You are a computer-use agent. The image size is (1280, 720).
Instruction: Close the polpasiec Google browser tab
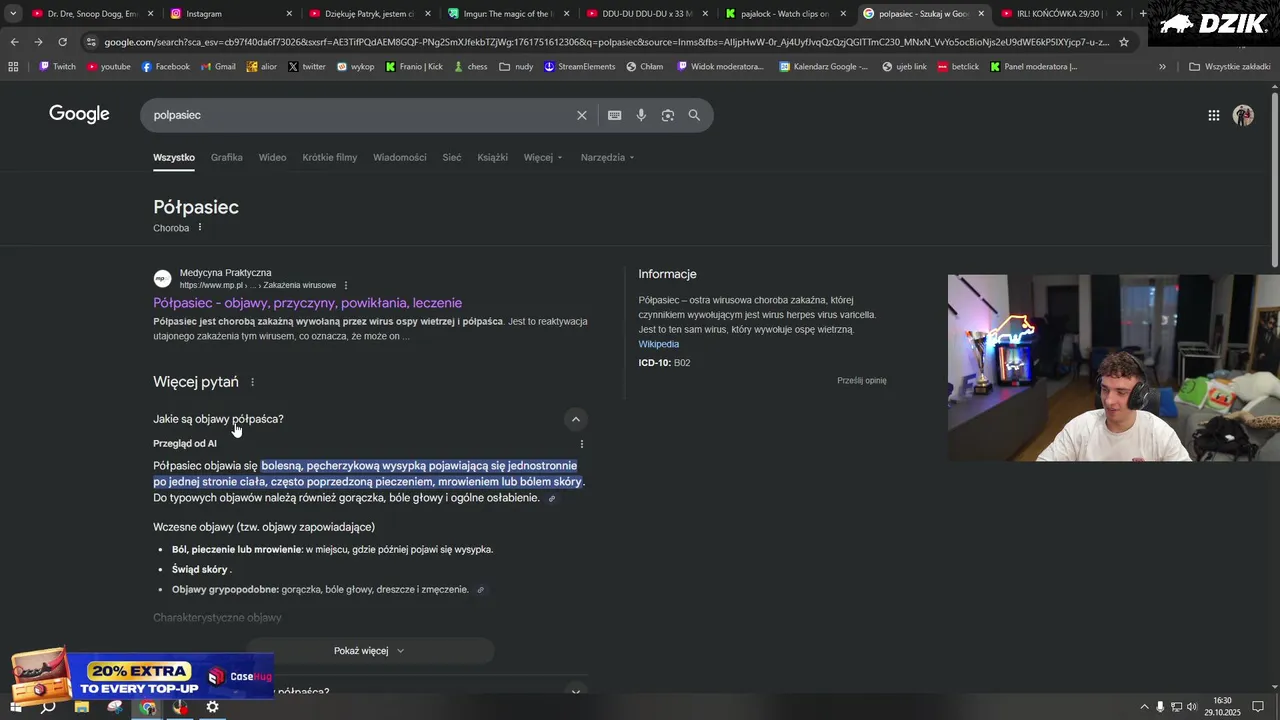[980, 14]
